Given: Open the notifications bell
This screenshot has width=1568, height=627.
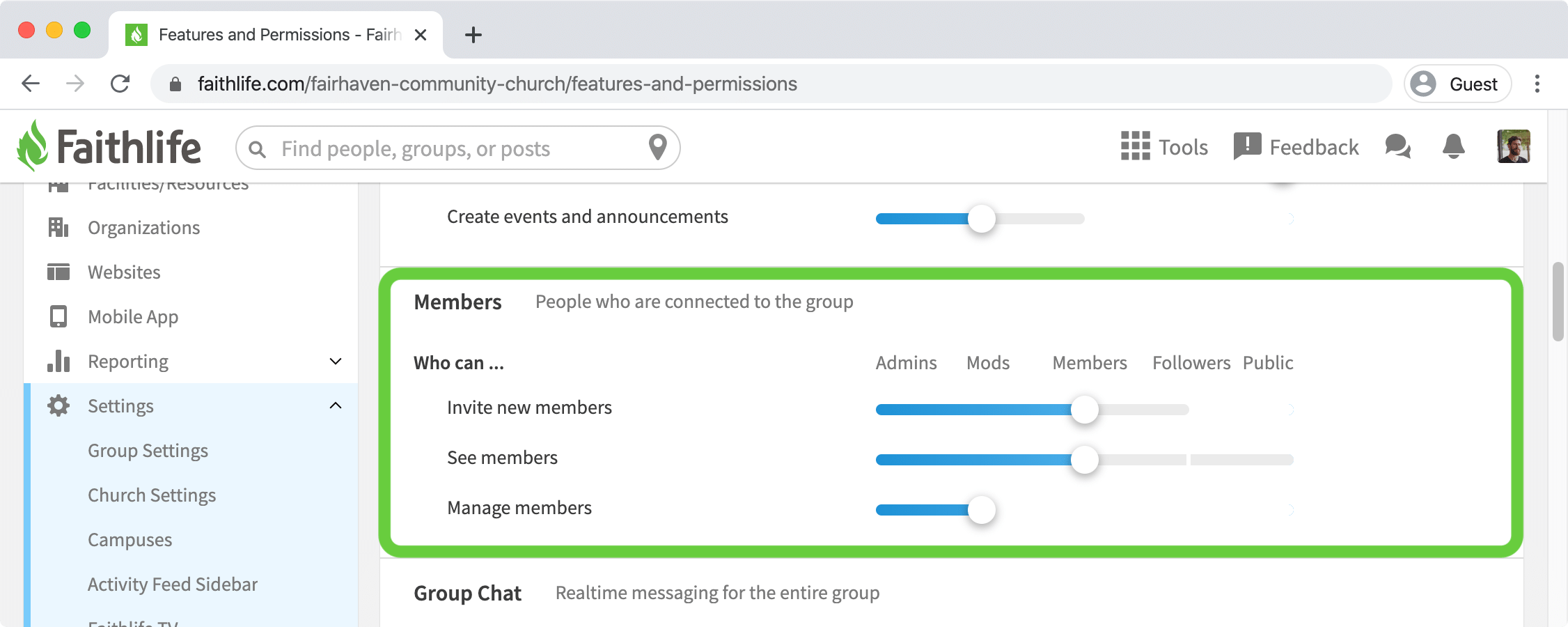Looking at the screenshot, I should coord(1453,146).
